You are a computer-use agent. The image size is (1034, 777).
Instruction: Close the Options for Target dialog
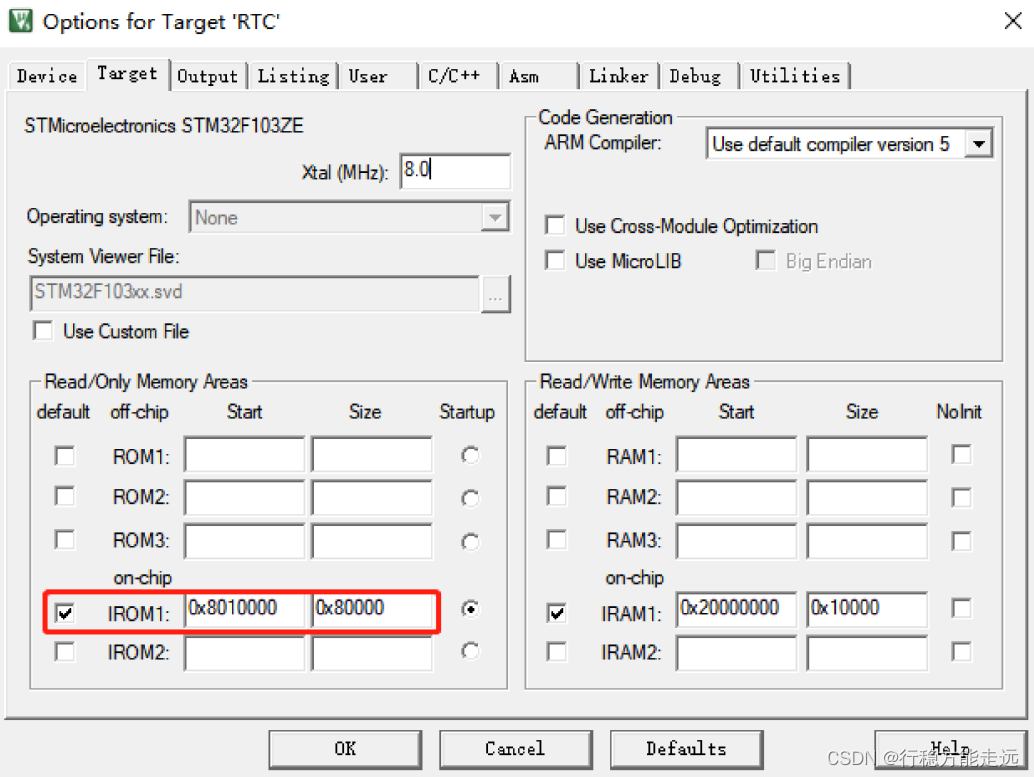[1013, 21]
